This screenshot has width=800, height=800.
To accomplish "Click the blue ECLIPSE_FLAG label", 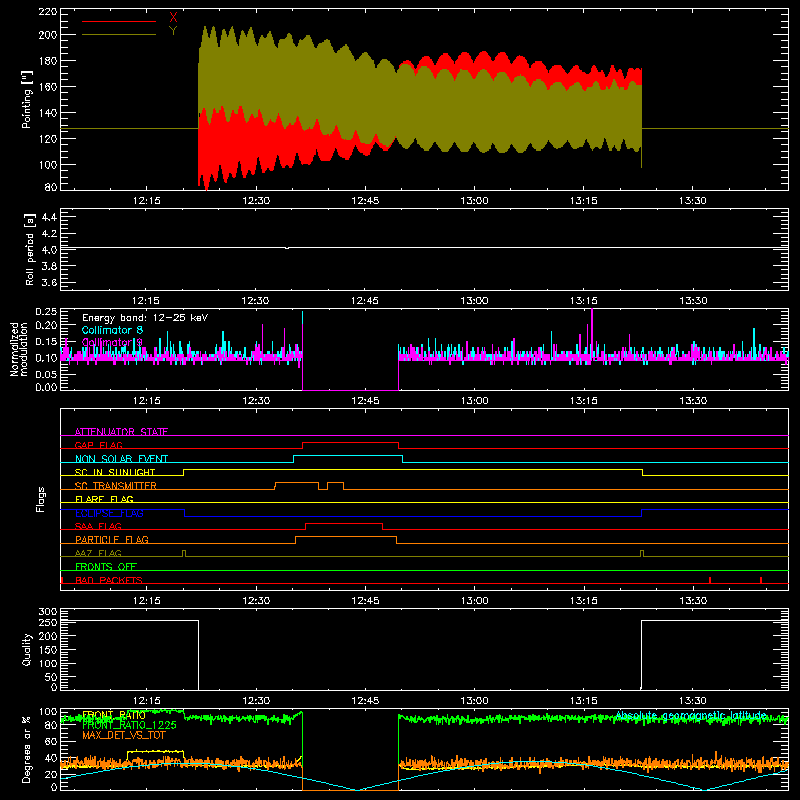I will tap(109, 513).
